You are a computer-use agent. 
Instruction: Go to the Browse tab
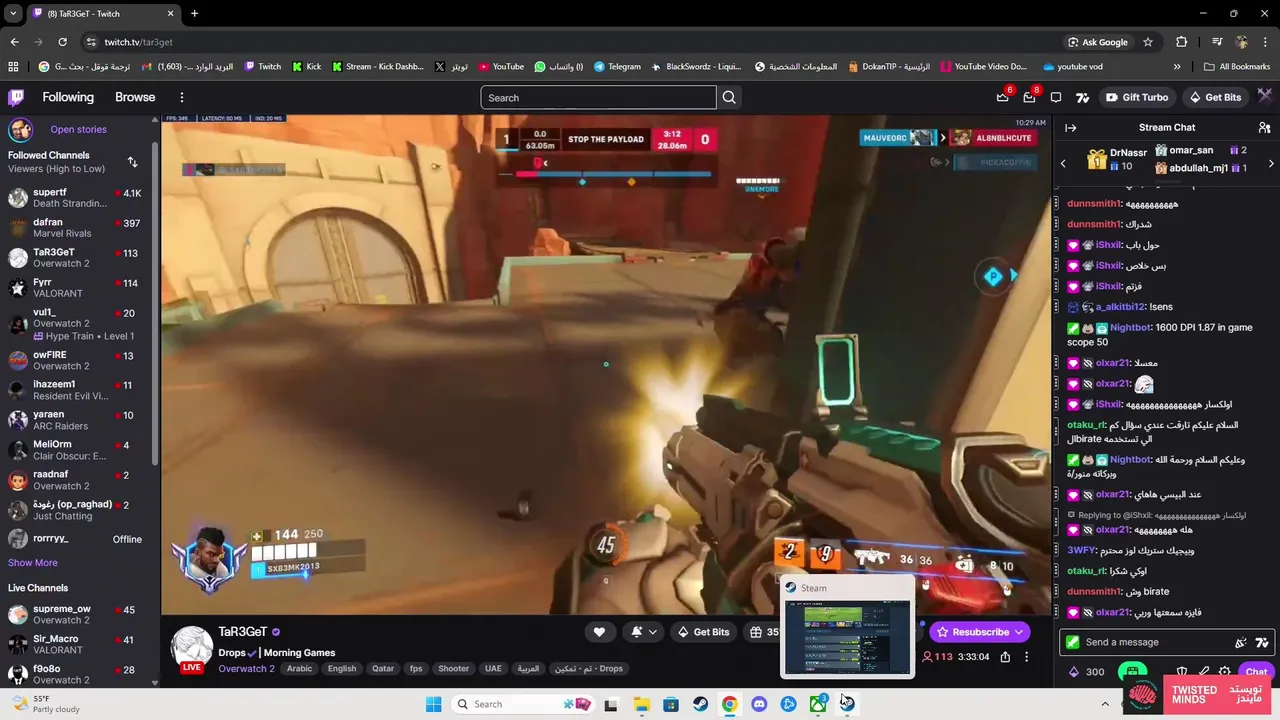pos(135,97)
